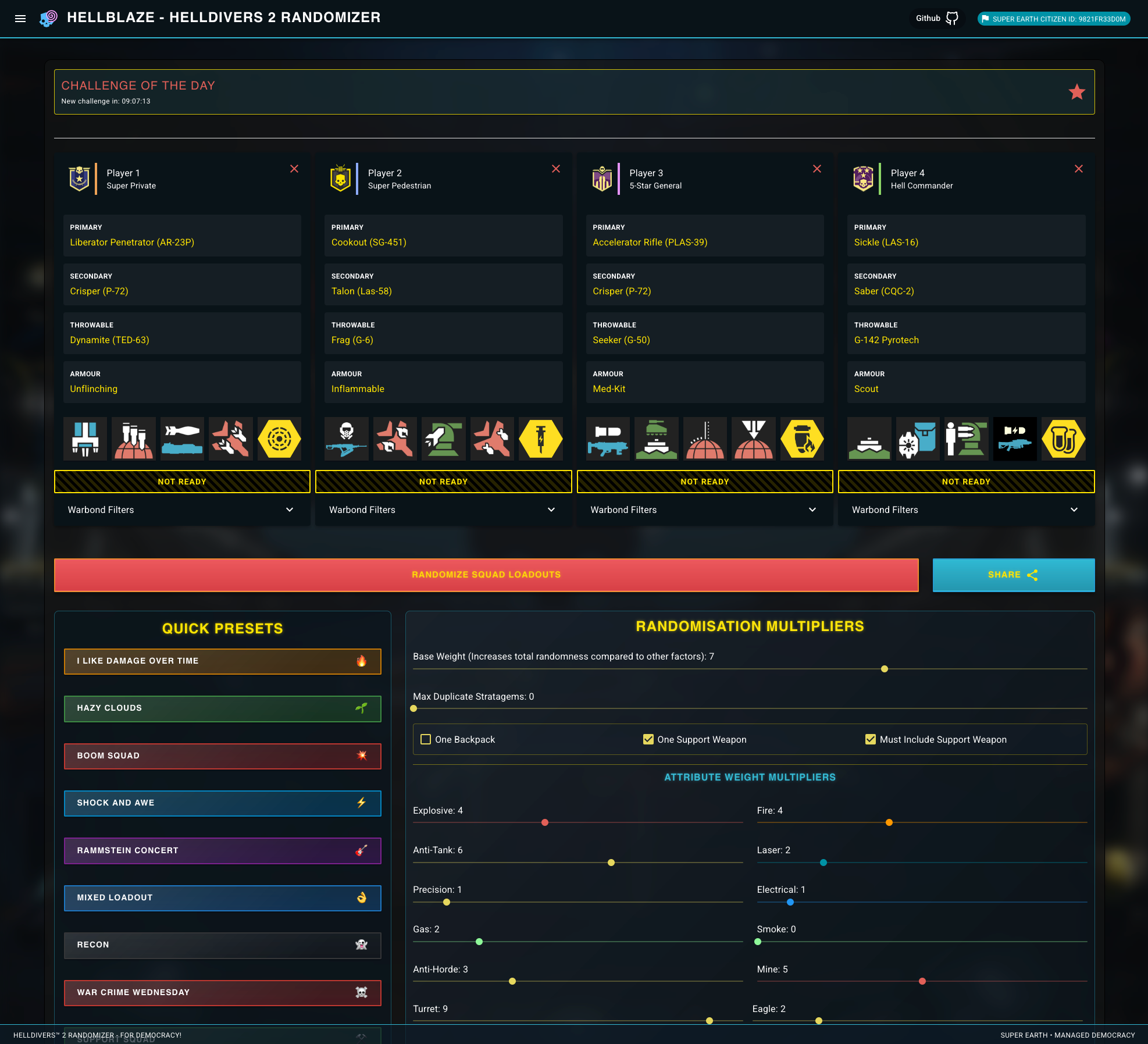Click the Explosive weight slider handle
This screenshot has width=1148, height=1044.
tap(545, 822)
